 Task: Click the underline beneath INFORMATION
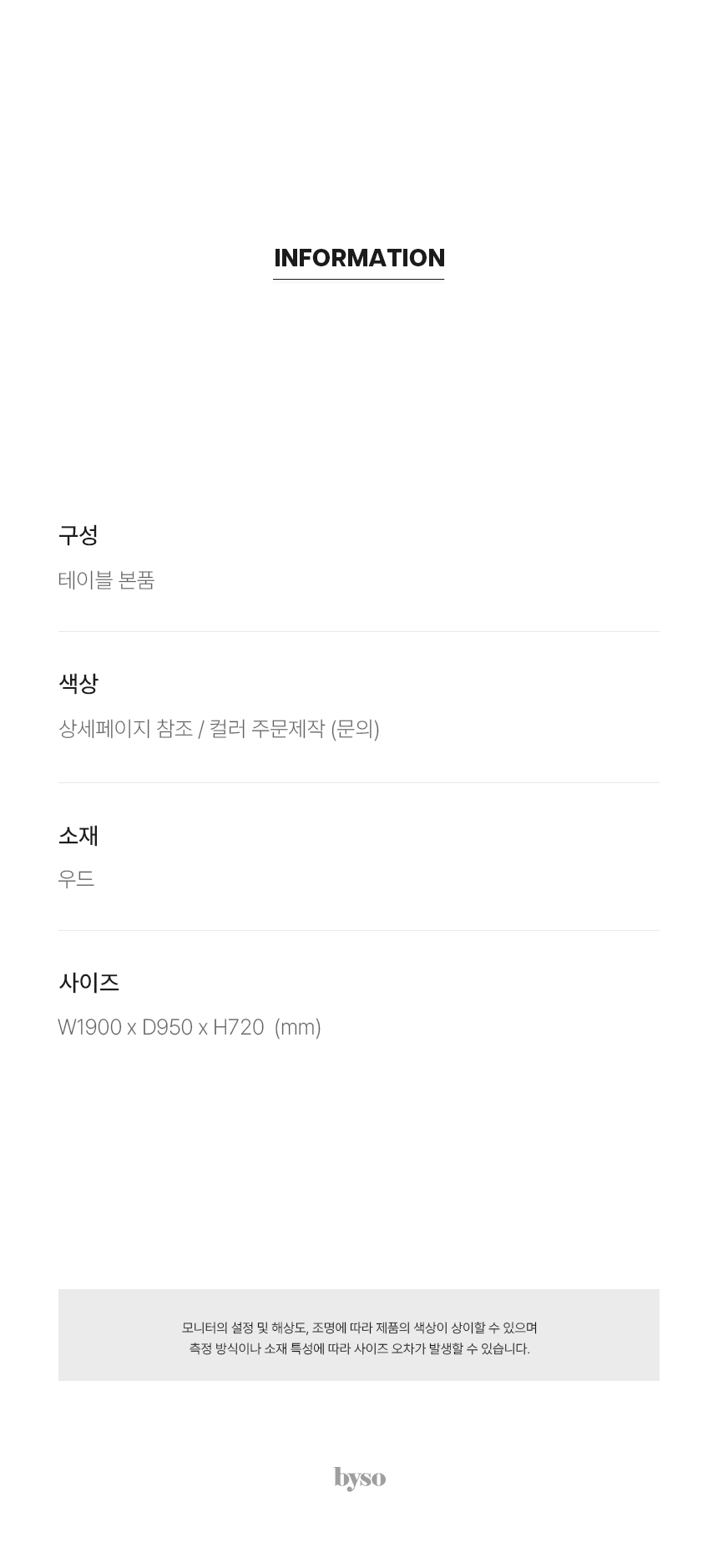click(359, 279)
